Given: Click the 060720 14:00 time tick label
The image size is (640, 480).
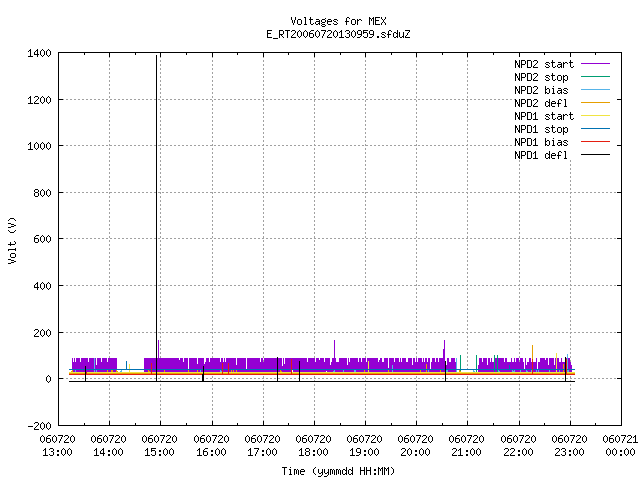Looking at the screenshot, I should (109, 446).
